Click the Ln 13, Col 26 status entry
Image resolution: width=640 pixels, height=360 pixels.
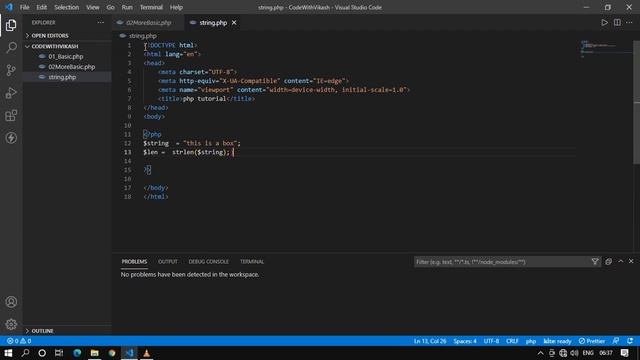430,341
